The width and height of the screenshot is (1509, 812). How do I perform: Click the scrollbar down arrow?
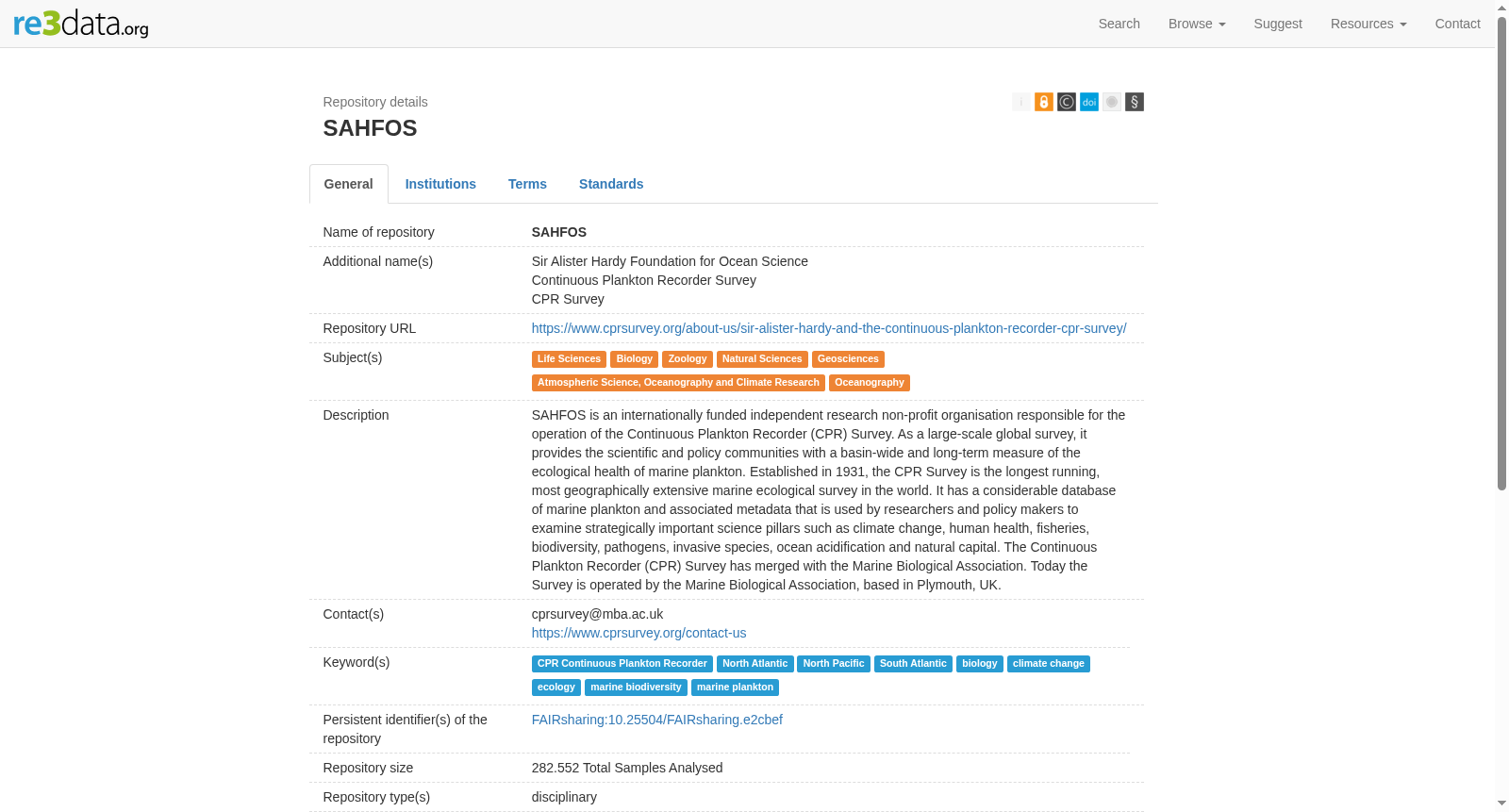tap(1502, 804)
